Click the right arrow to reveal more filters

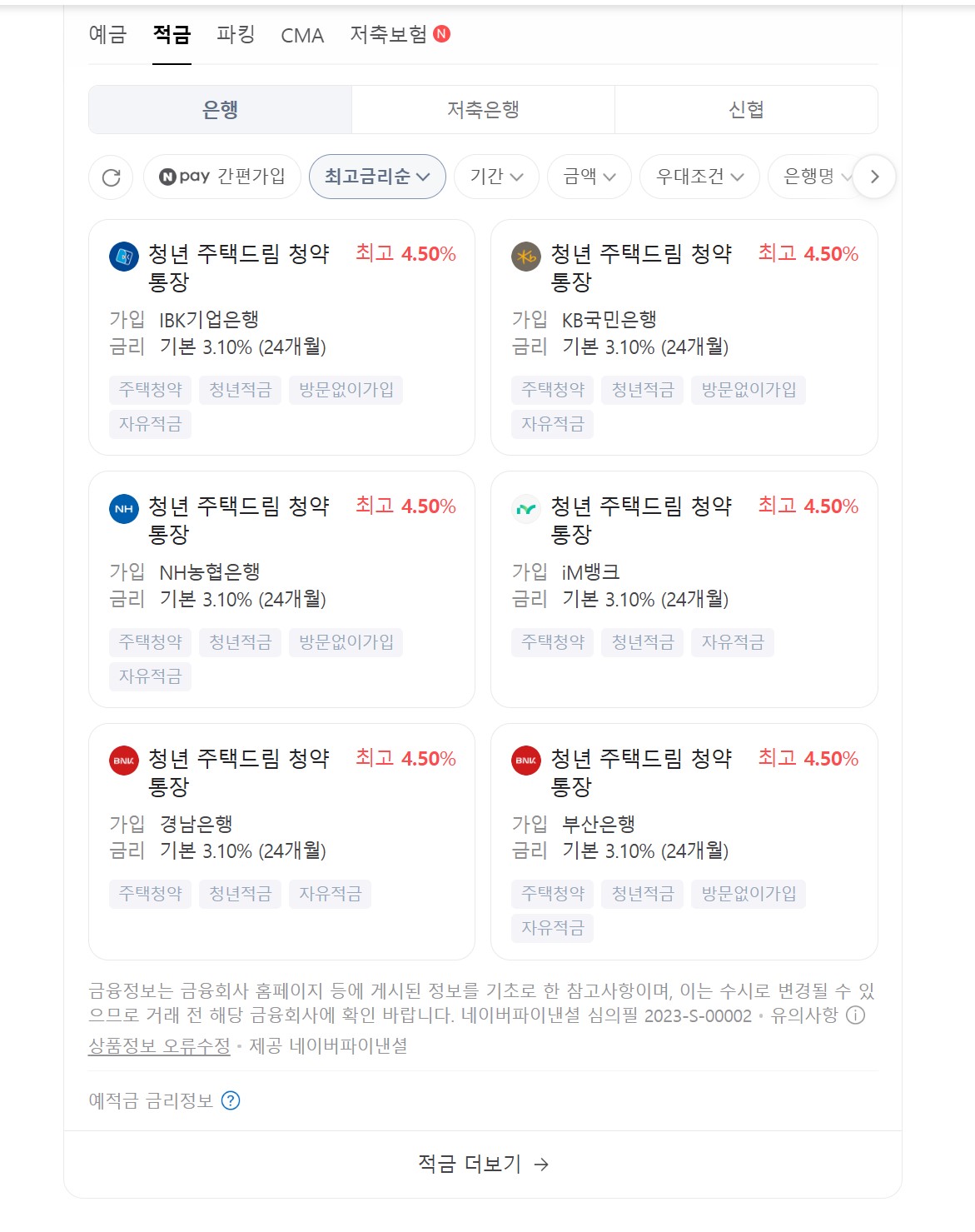point(874,177)
